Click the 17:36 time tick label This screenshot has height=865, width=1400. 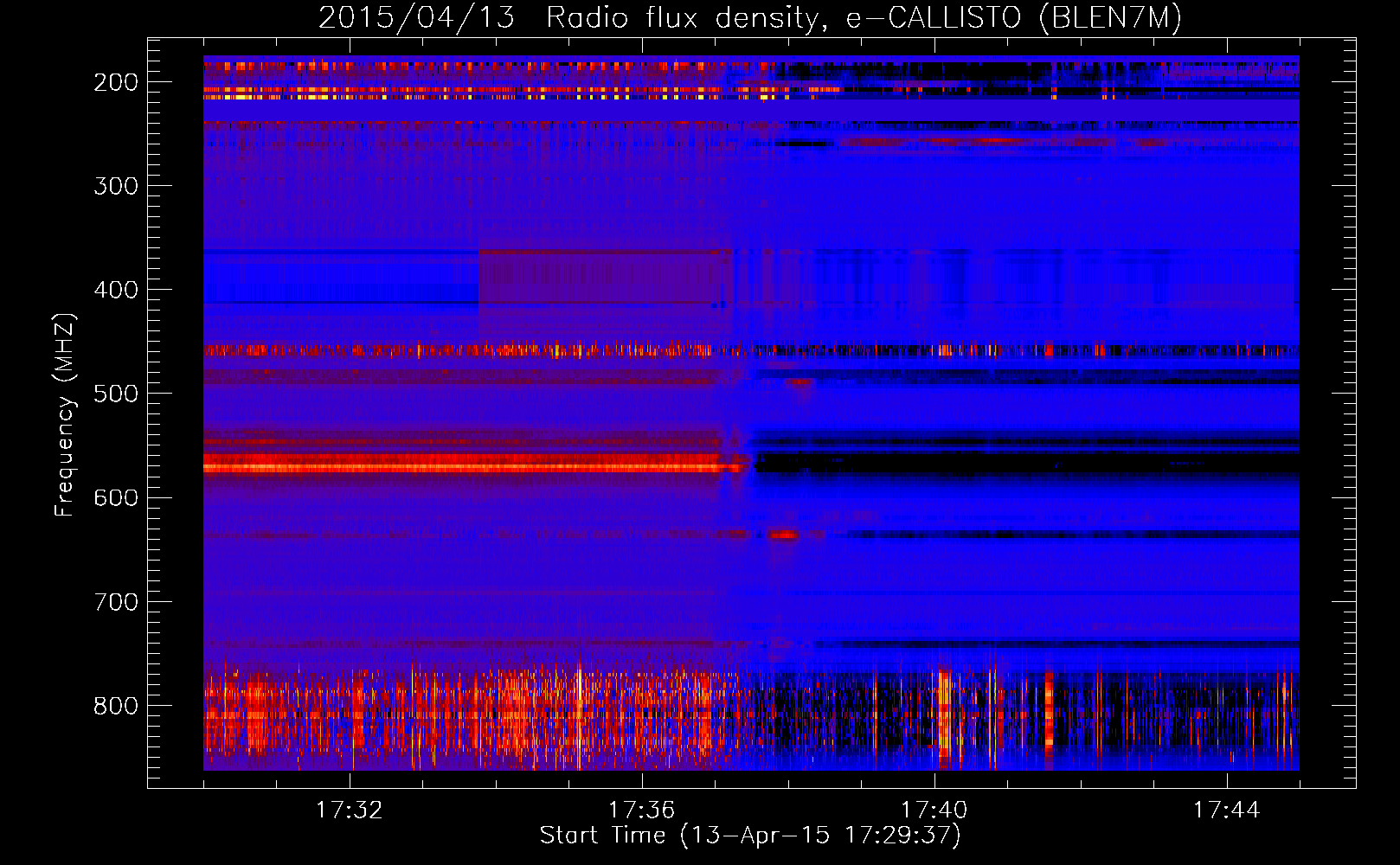642,811
